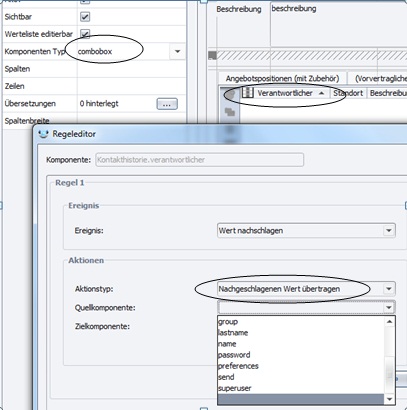
Task: Click the Beschreibung text field
Action: (339, 23)
